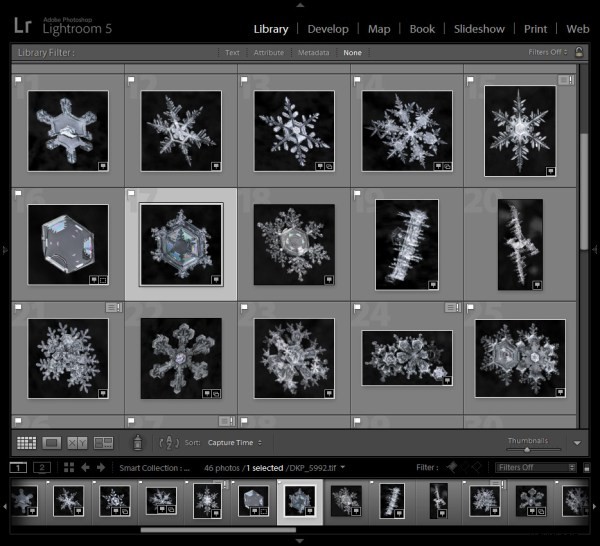Screen dimensions: 600x546
Task: Collapse the top module panel with the triangle
Action: coord(300,5)
